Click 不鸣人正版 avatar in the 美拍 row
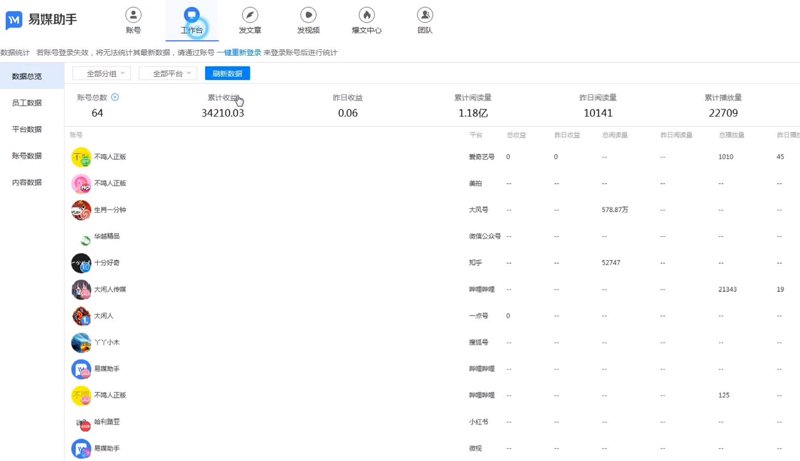Image resolution: width=800 pixels, height=461 pixels. coord(81,184)
